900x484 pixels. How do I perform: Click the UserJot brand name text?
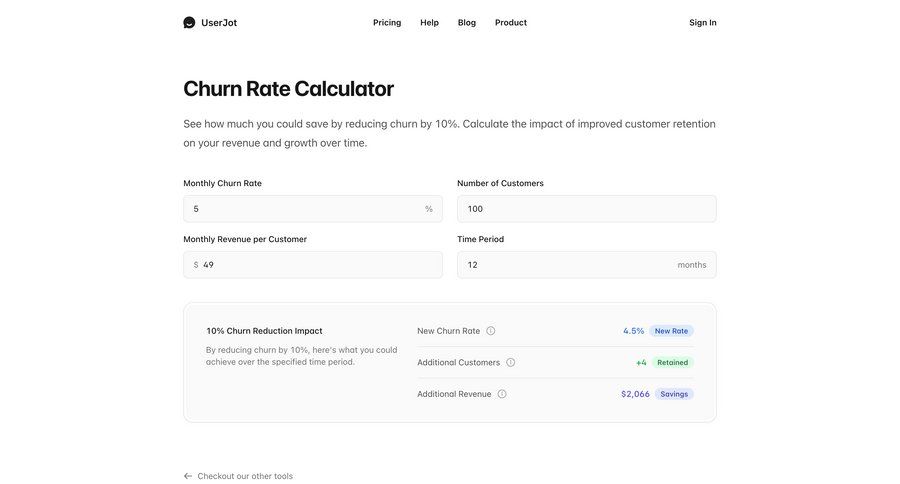[219, 22]
